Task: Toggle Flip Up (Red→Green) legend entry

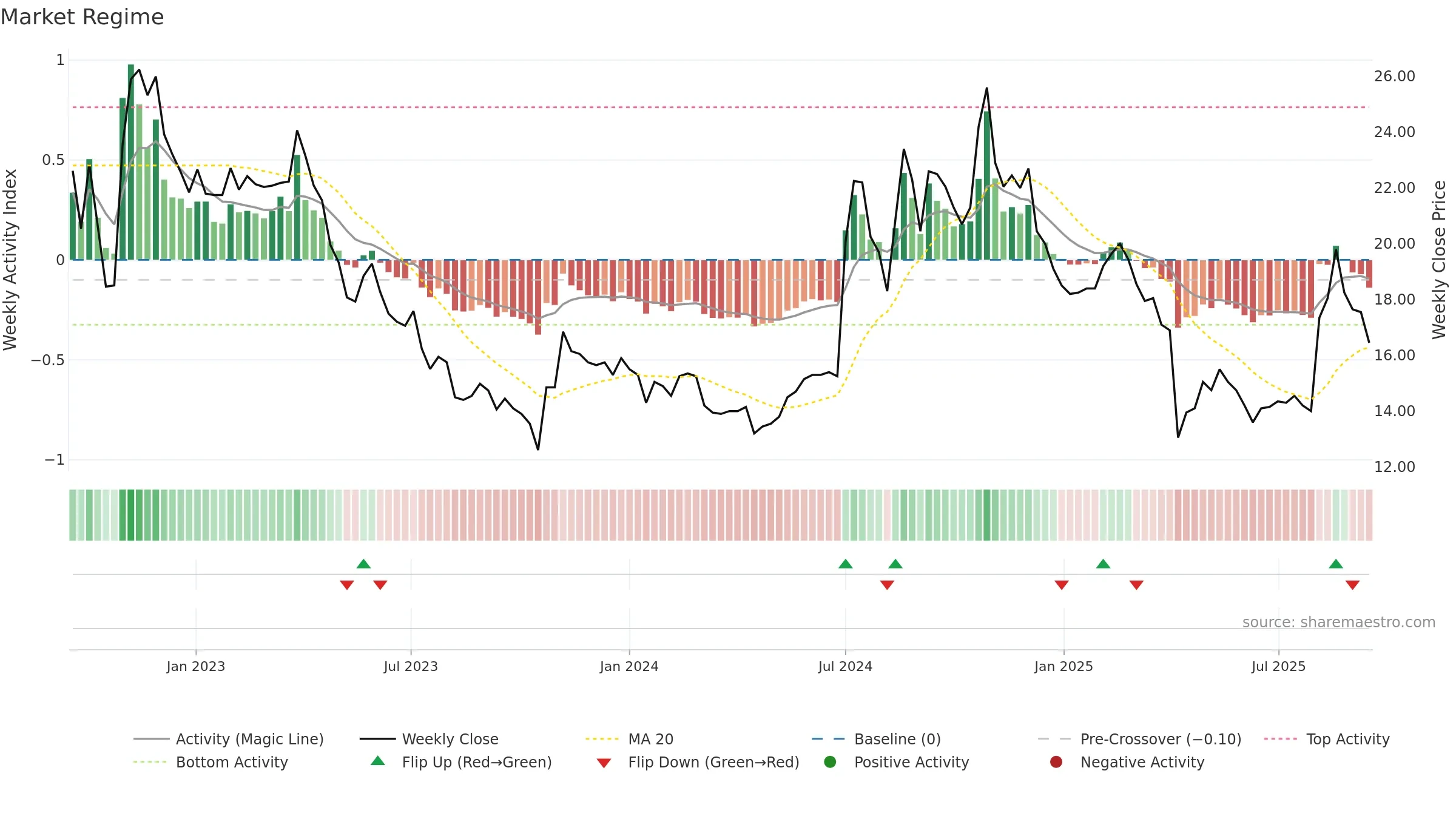Action: [461, 762]
